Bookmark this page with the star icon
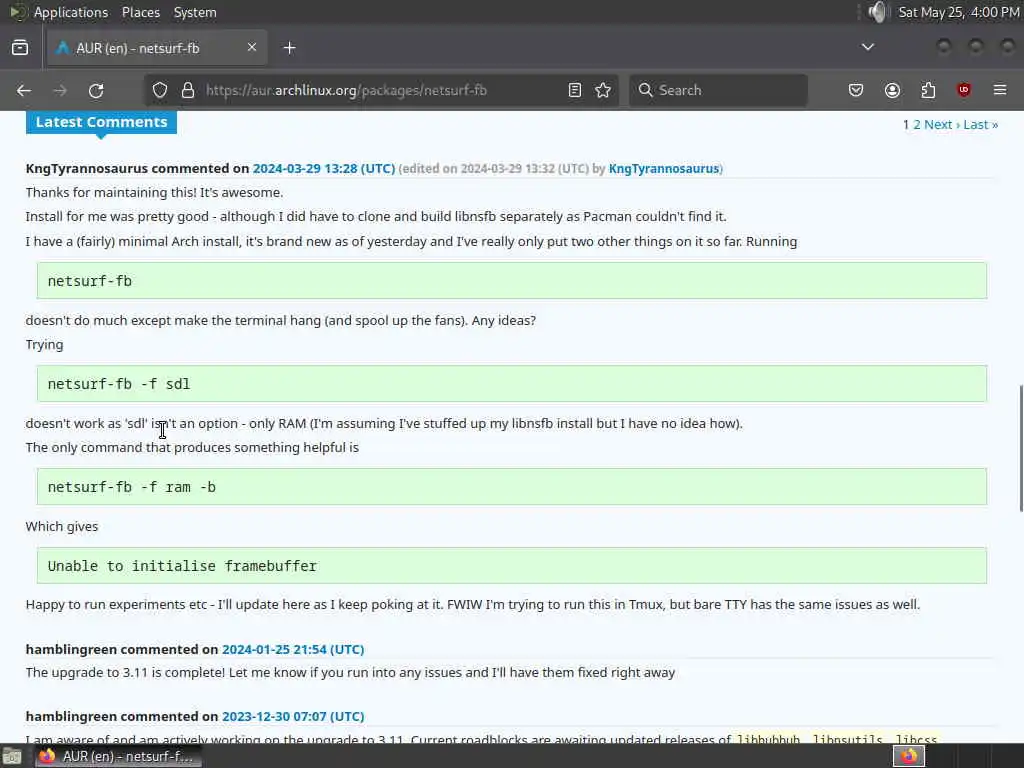1024x768 pixels. [x=603, y=90]
